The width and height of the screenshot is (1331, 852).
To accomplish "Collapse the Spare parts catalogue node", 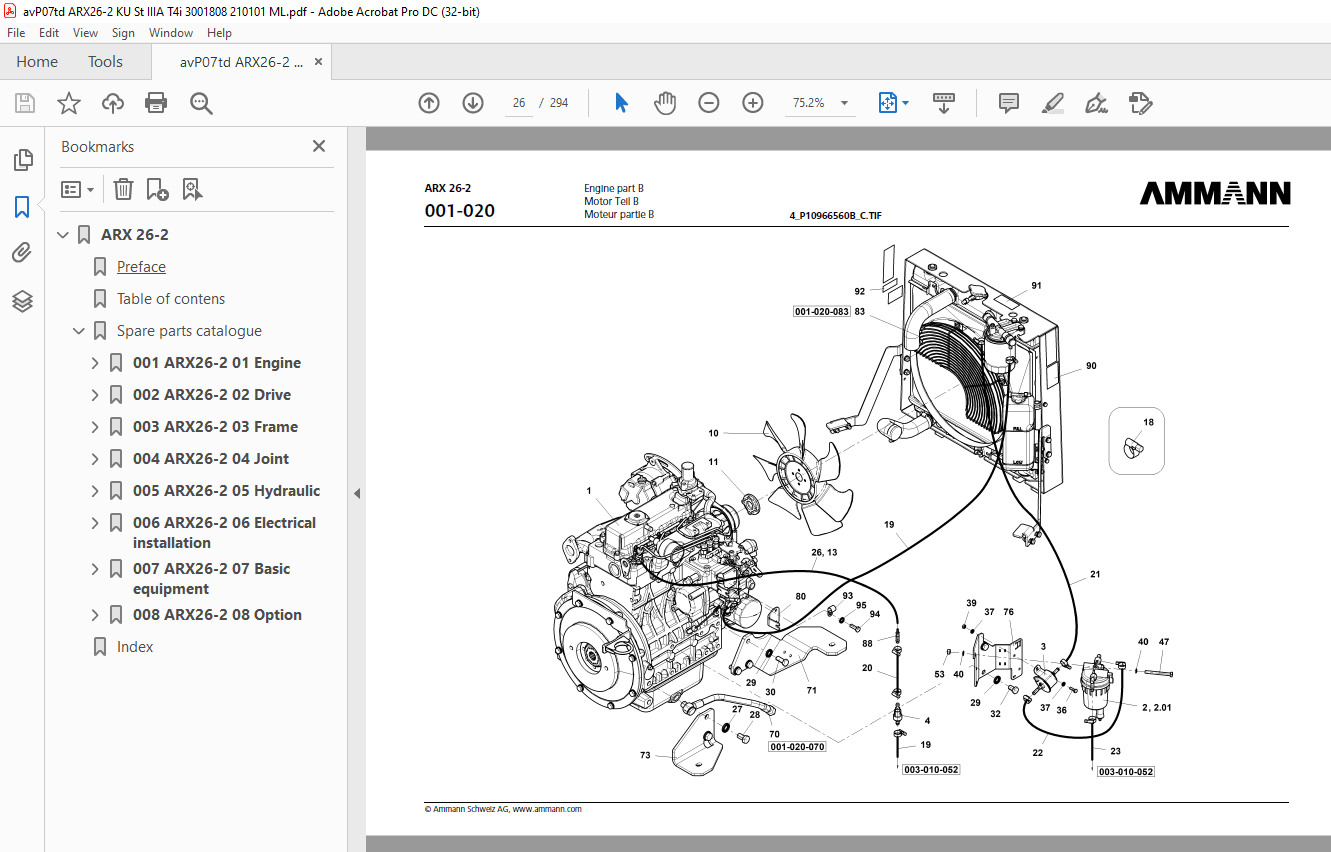I will [80, 331].
